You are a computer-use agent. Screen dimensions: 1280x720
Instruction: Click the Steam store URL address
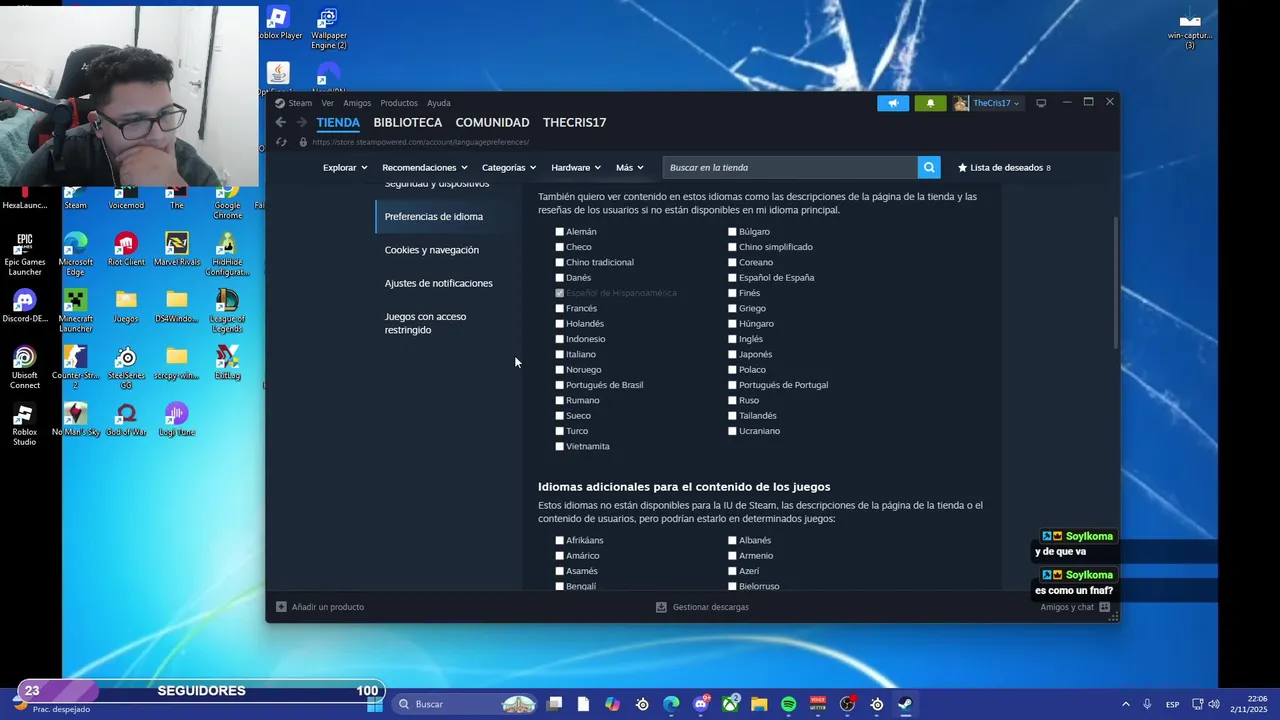click(420, 142)
